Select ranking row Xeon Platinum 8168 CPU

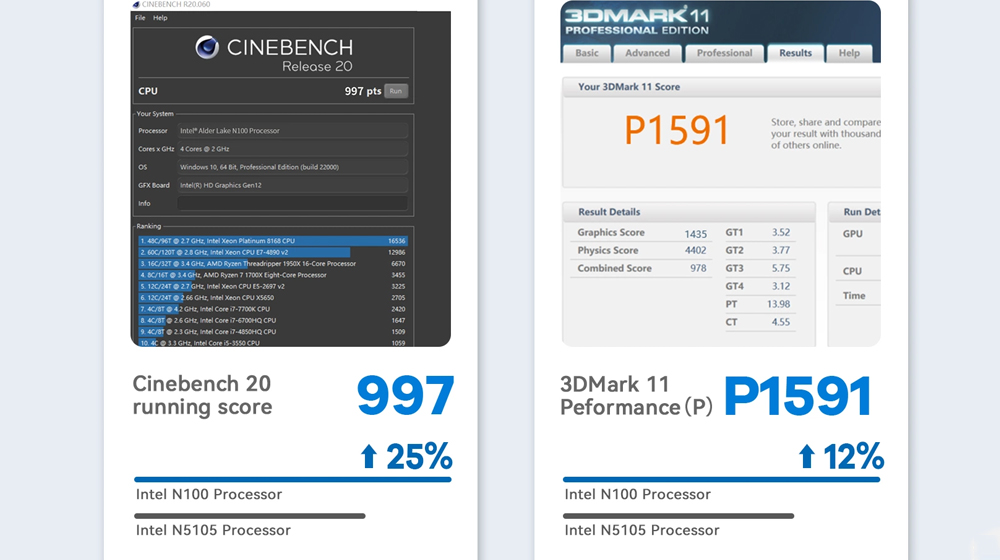coord(273,241)
